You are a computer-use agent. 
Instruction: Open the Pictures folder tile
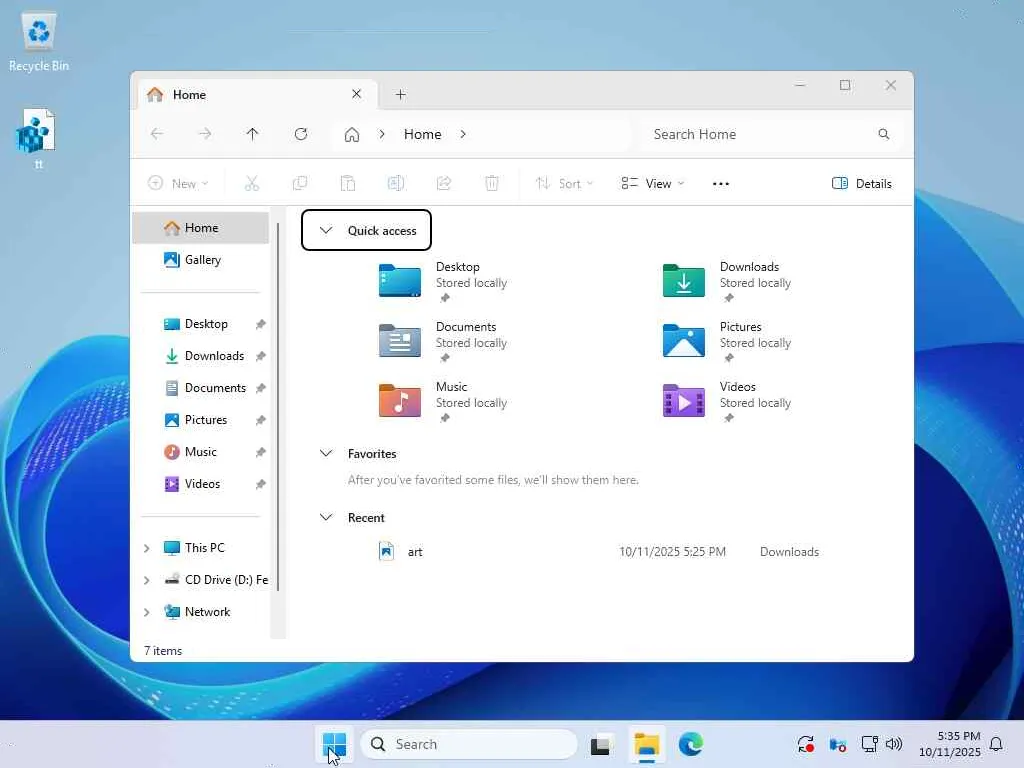[x=684, y=341]
